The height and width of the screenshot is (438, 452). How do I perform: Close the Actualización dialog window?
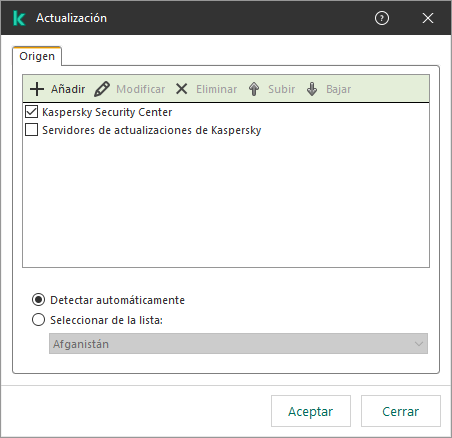(x=428, y=18)
